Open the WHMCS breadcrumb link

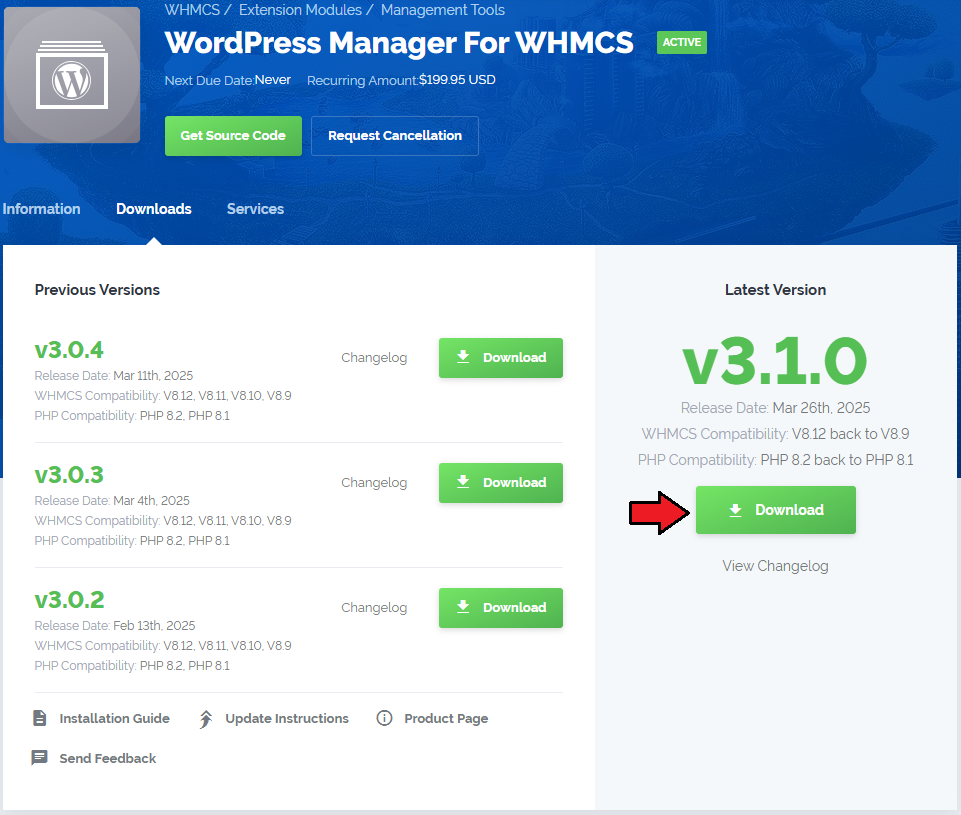click(x=192, y=10)
